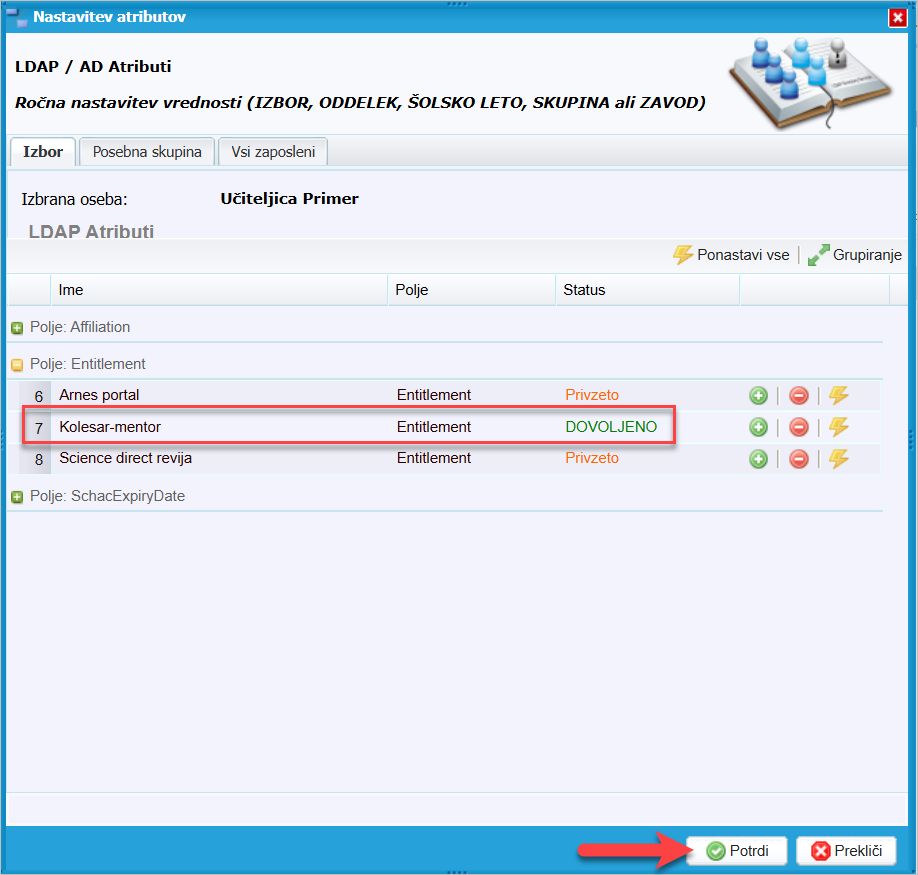Click green plus icon for Science direct revija
Viewport: 918px width, 875px height.
click(758, 459)
